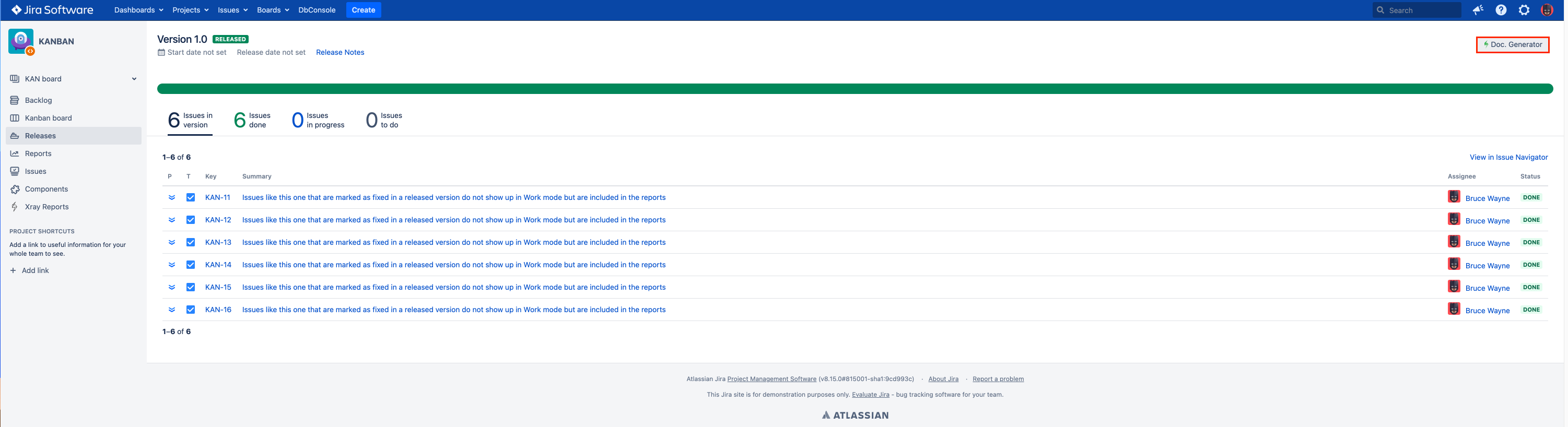Click priority icon of KAN-11
Viewport: 1568px width, 427px height.
pyautogui.click(x=172, y=198)
